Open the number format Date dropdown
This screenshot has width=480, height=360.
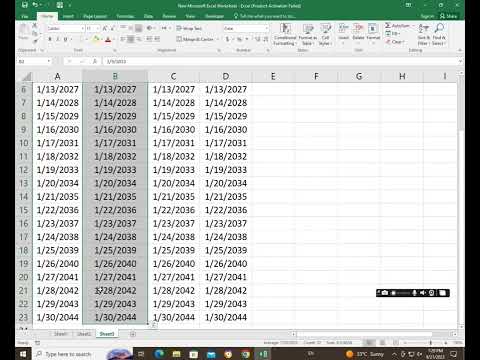pos(267,29)
